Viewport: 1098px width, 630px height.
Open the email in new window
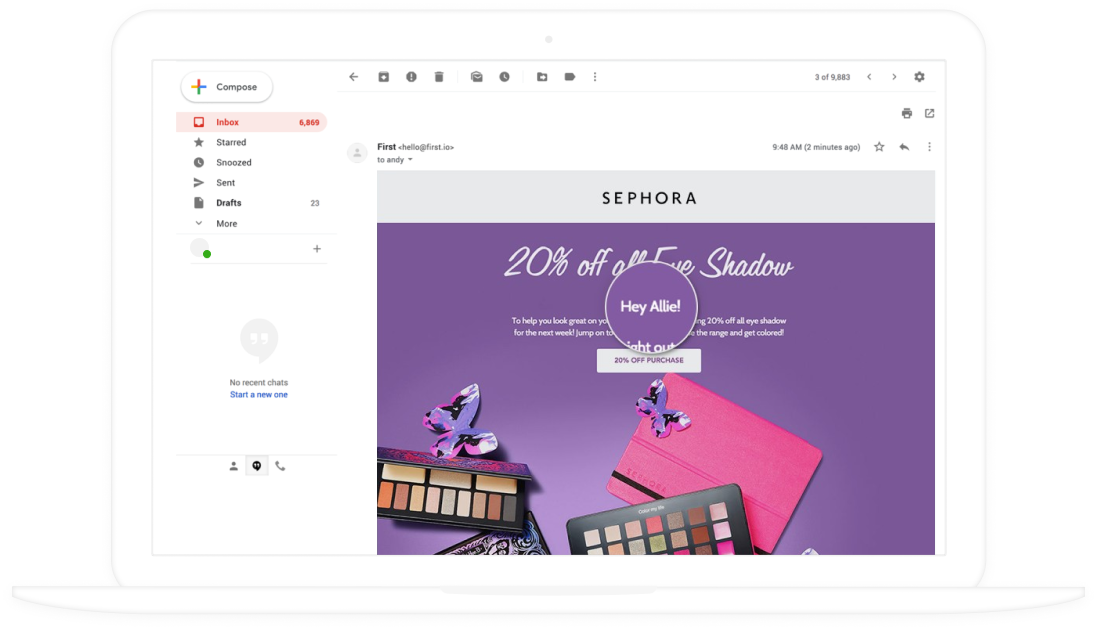click(930, 113)
